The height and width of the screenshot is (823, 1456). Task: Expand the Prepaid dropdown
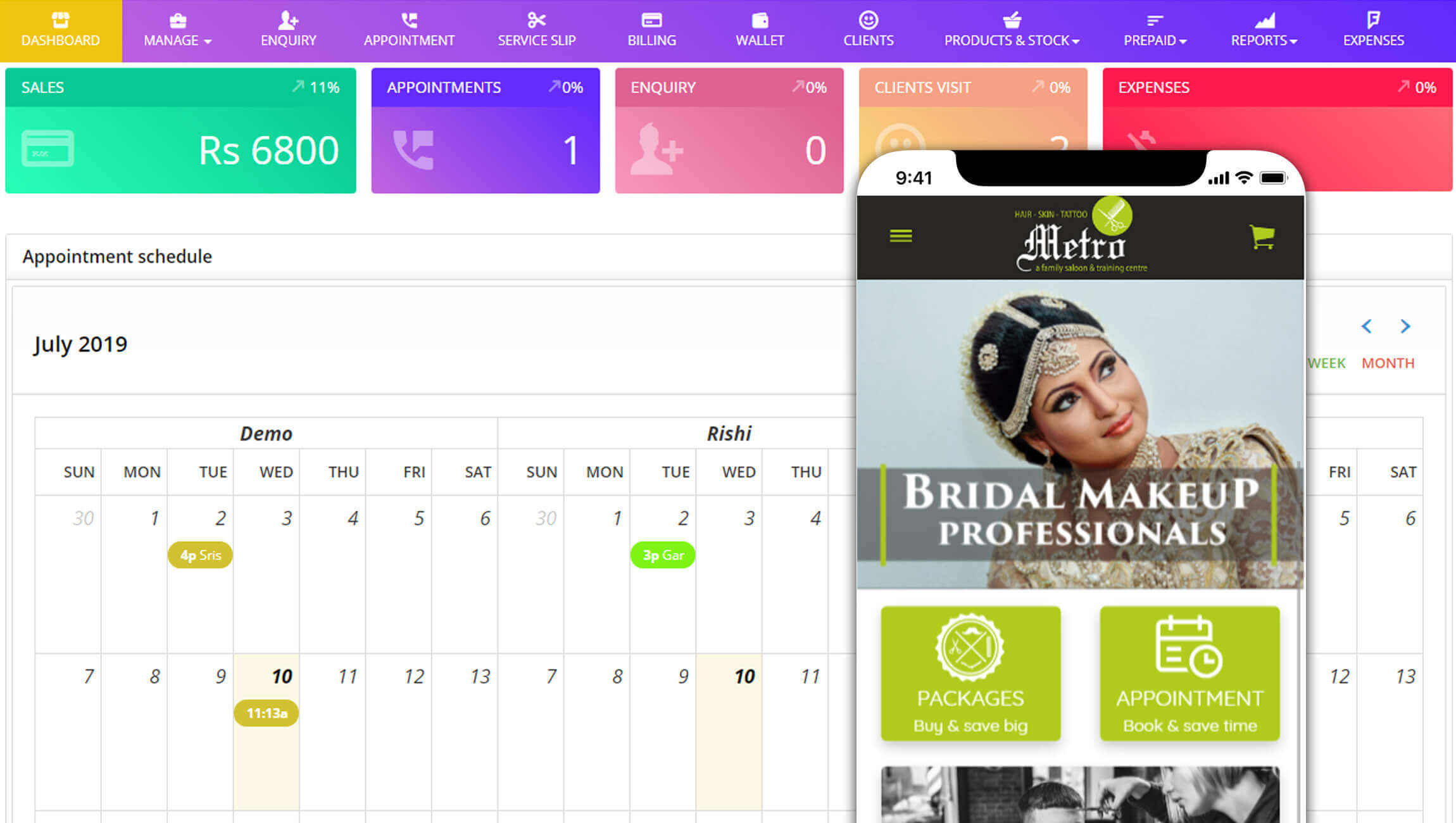click(x=1155, y=30)
